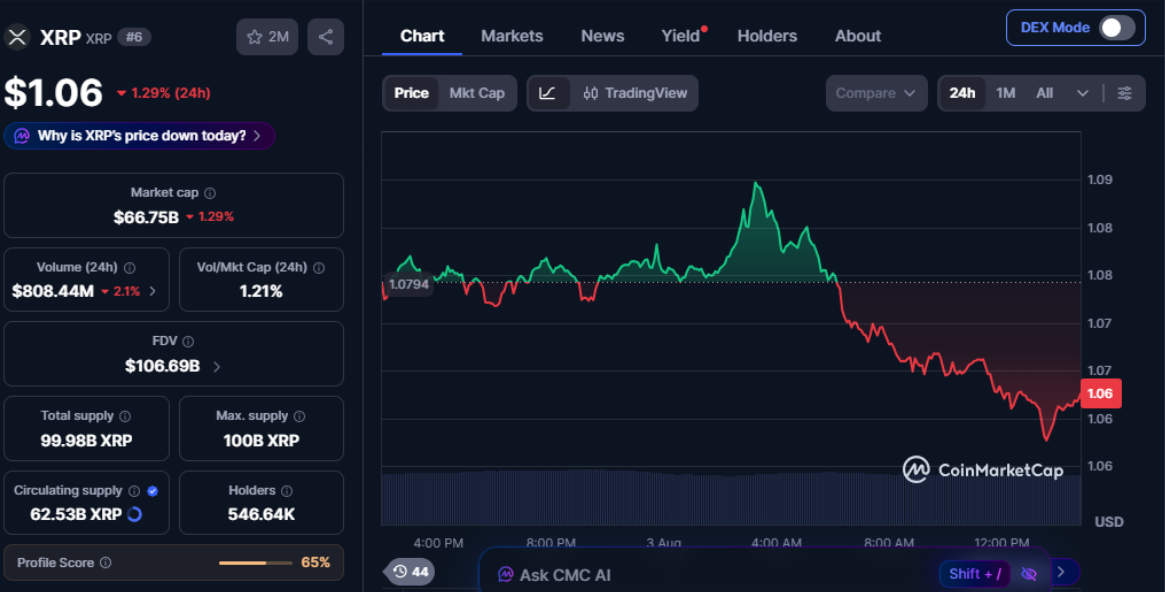This screenshot has height=592, width=1165.
Task: Expand Volume (24h) details chevron
Action: [153, 291]
